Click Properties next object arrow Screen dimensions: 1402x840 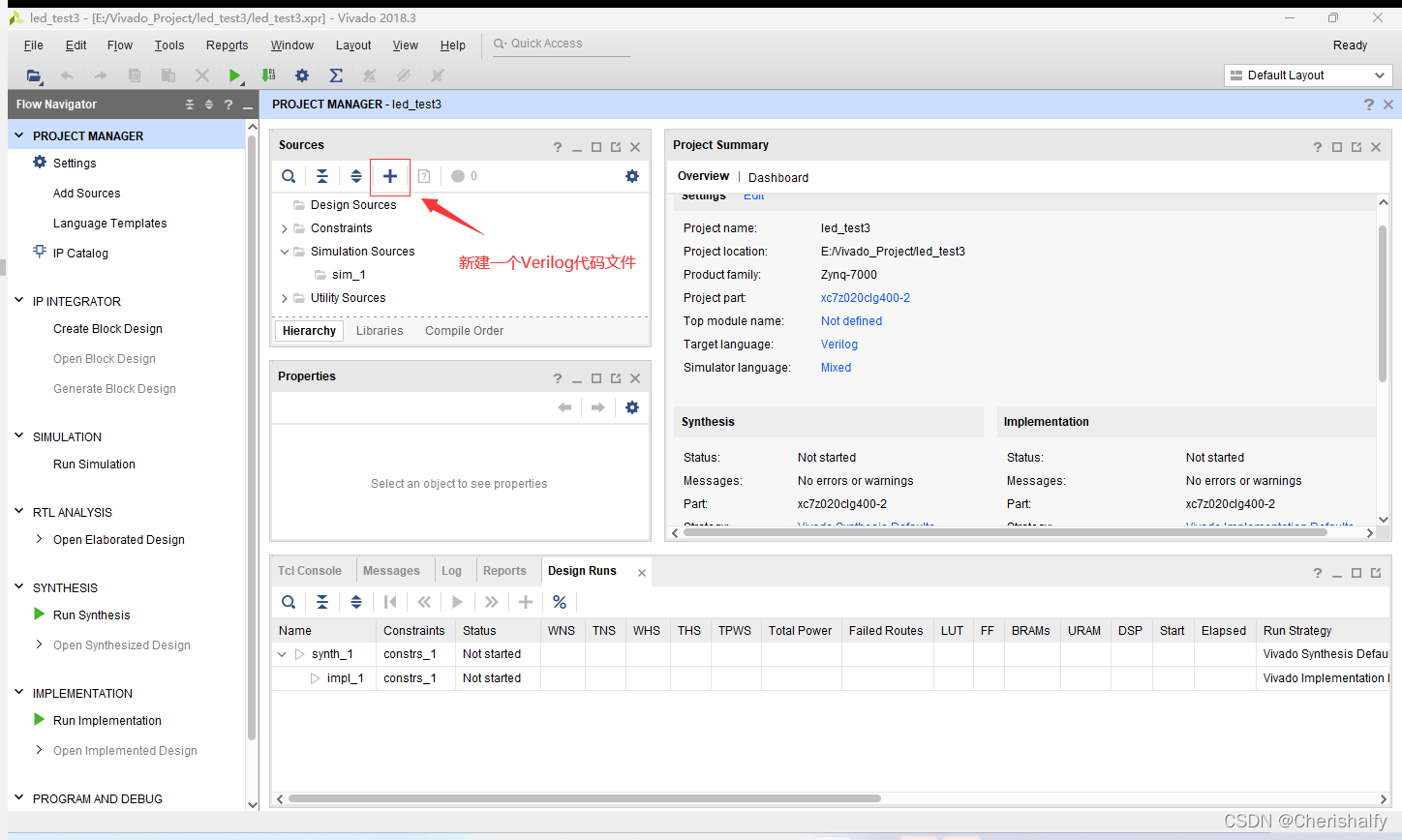point(598,407)
